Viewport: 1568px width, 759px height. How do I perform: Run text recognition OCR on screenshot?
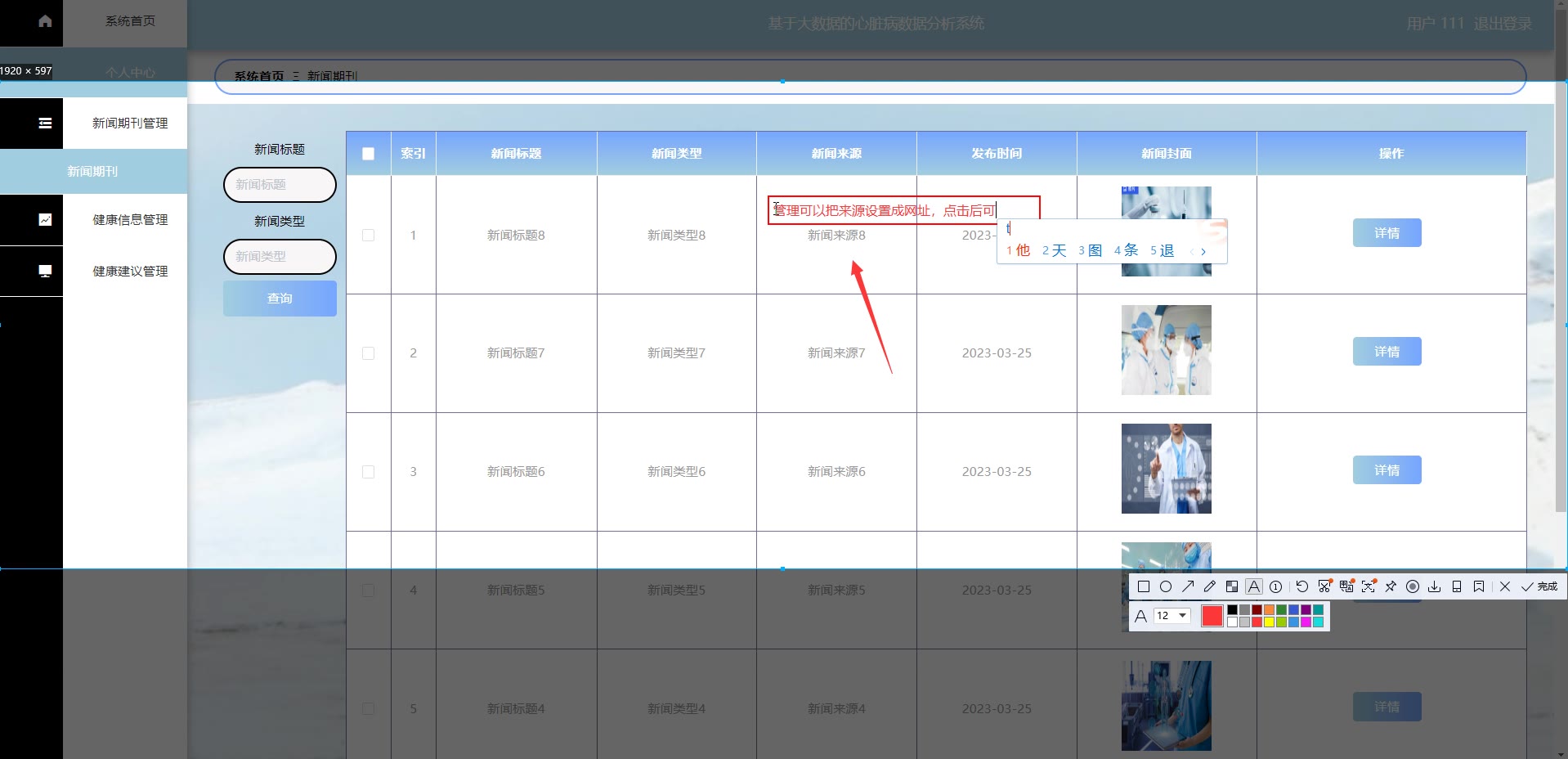(1369, 586)
